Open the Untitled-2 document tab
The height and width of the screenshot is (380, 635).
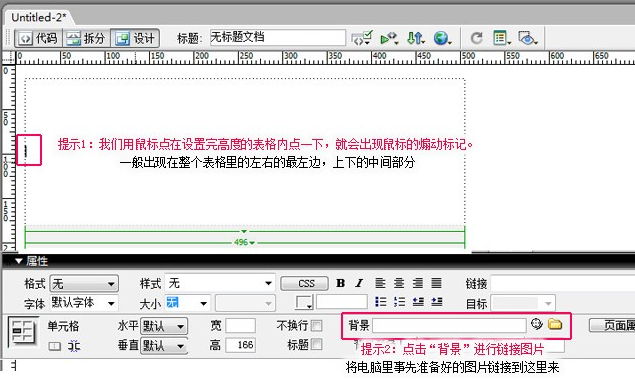[38, 17]
